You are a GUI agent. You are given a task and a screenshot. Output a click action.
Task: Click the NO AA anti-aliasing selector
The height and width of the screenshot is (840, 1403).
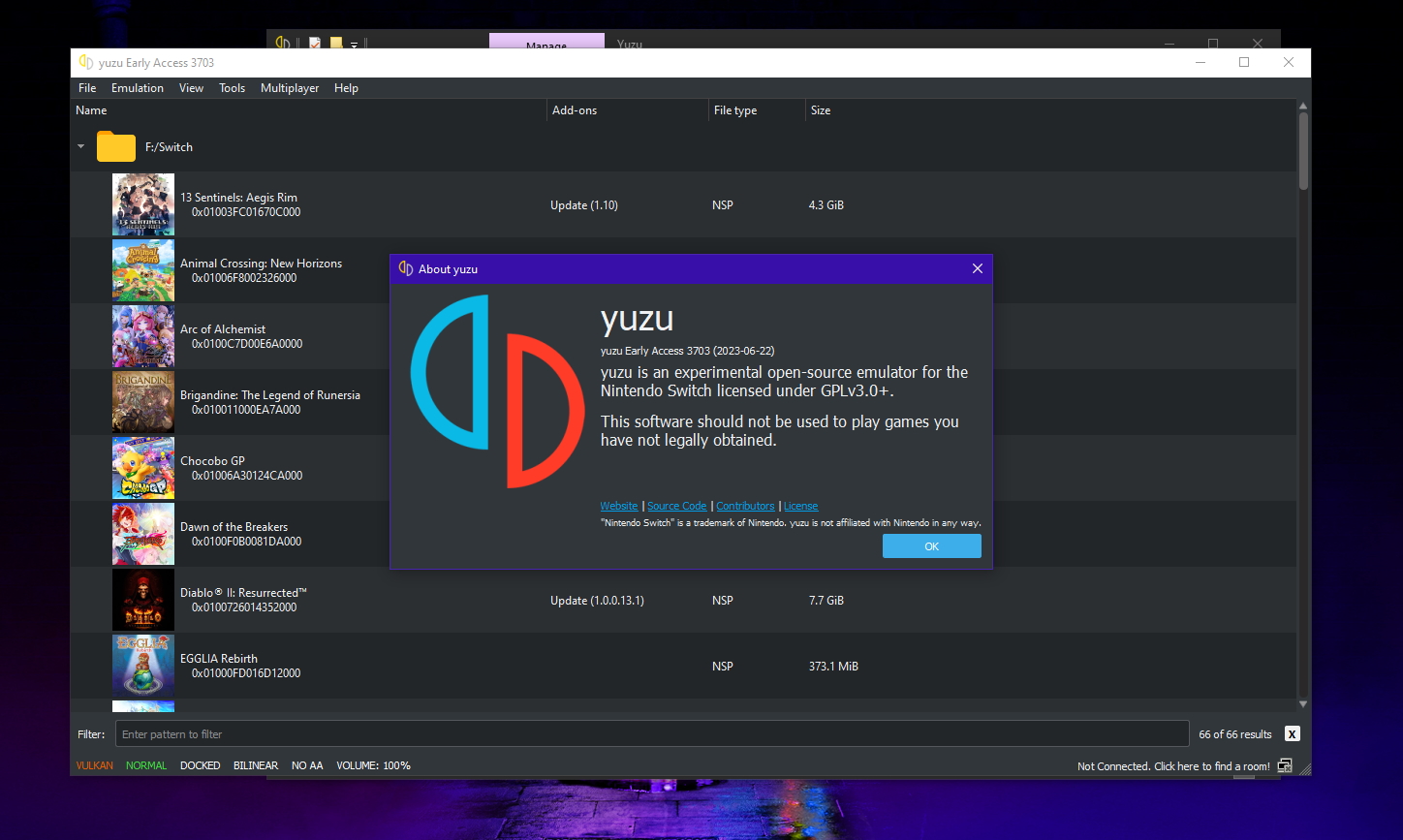[307, 765]
